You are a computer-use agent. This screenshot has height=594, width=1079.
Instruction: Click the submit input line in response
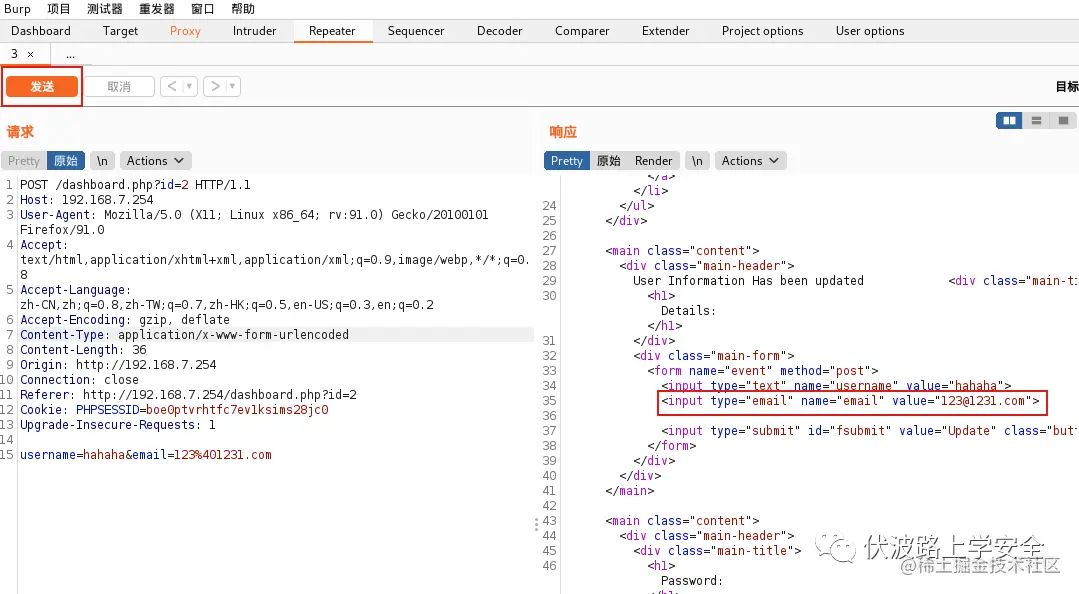coord(869,431)
